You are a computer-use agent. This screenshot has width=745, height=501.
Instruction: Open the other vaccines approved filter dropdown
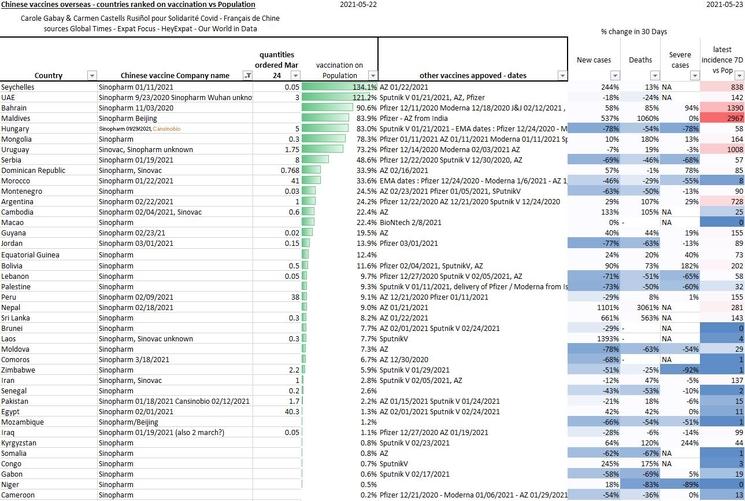point(560,75)
